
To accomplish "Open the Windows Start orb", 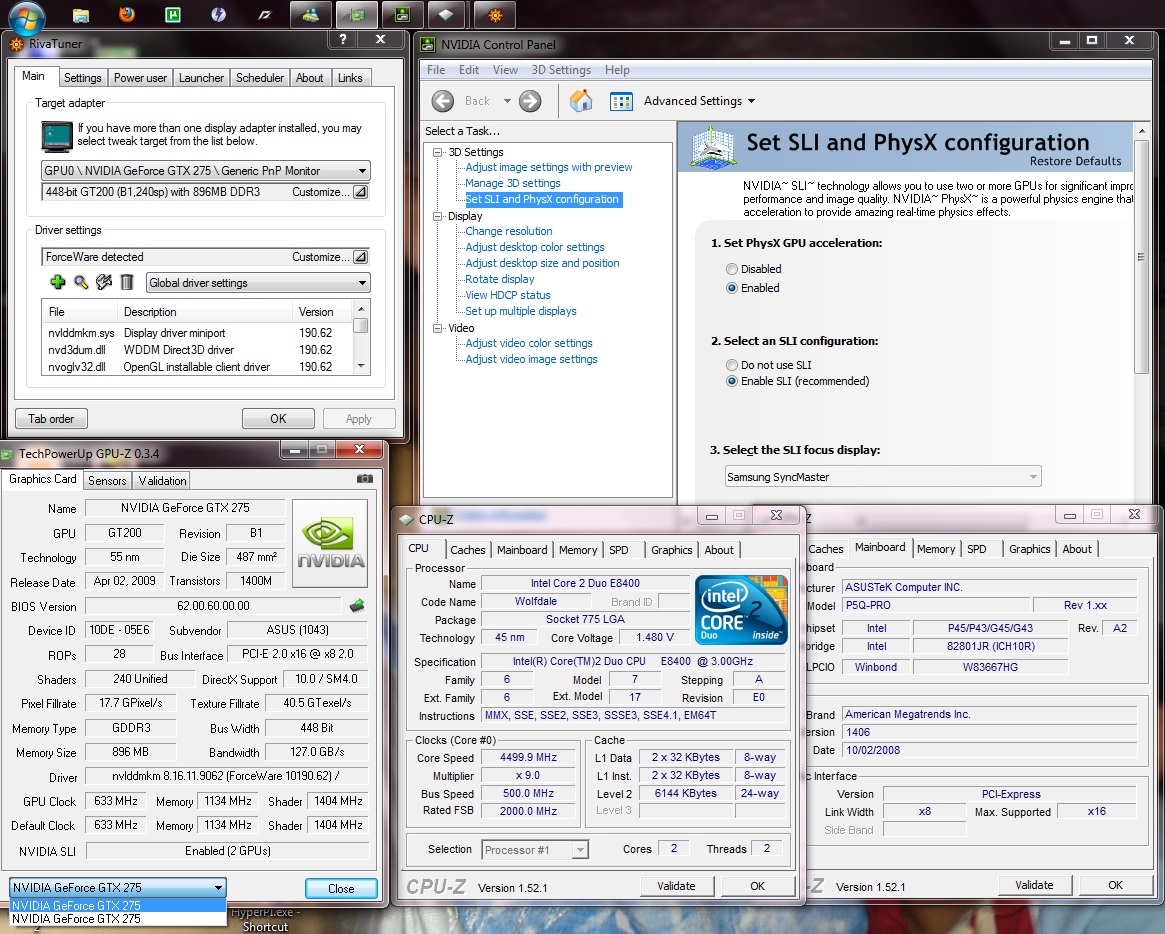I will point(27,16).
